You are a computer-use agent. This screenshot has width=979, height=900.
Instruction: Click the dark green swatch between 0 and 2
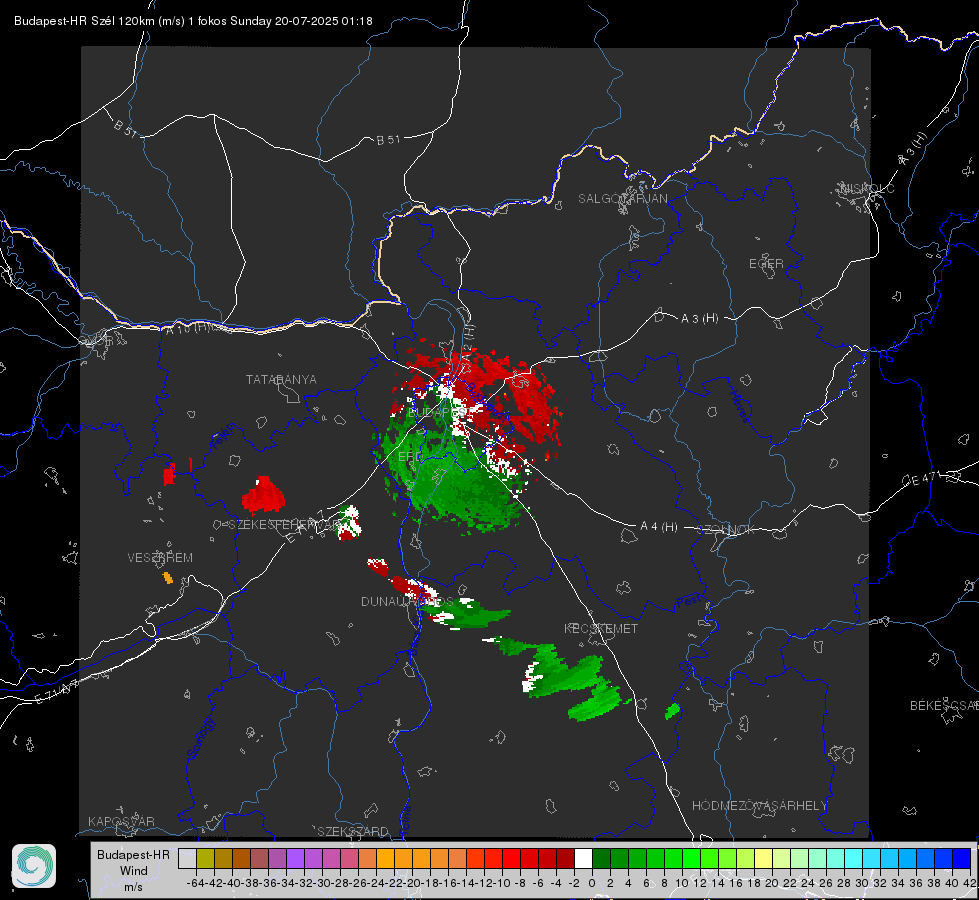point(601,859)
